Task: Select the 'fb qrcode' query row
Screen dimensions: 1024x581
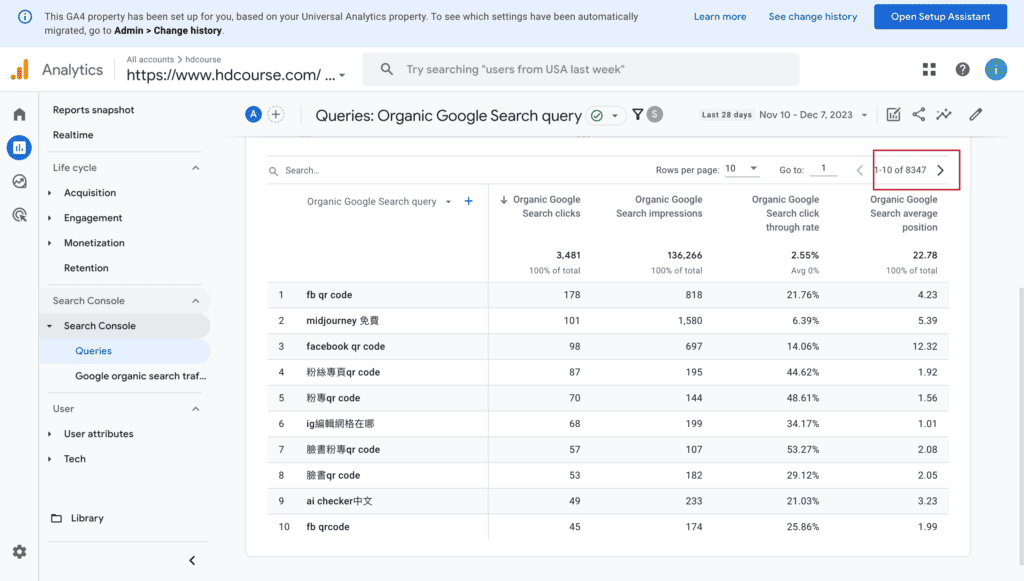Action: pyautogui.click(x=607, y=527)
